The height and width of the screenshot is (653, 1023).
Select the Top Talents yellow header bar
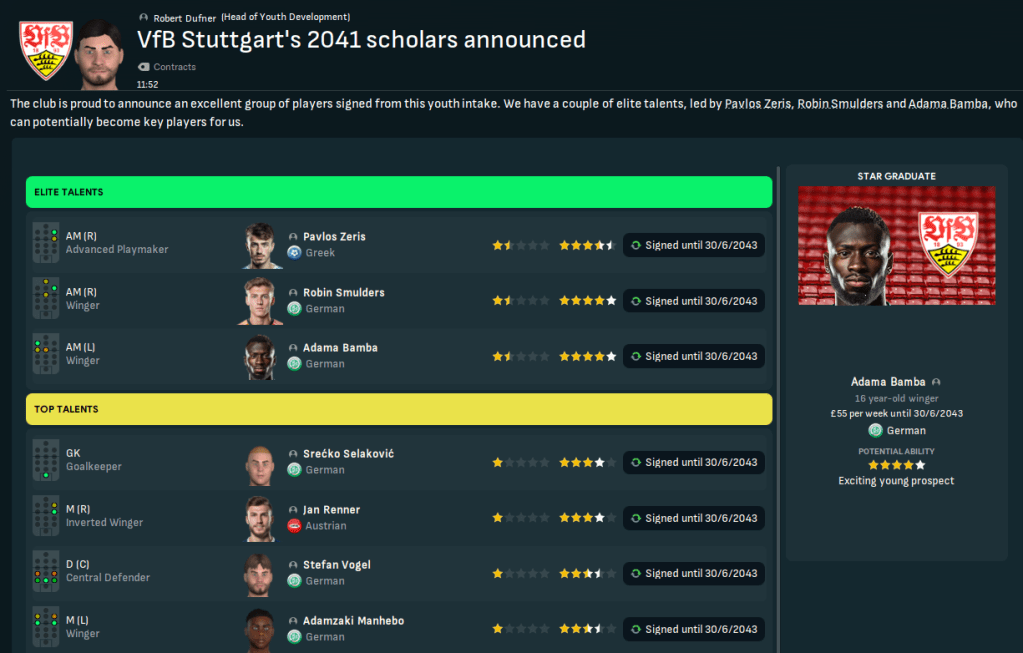pos(398,409)
